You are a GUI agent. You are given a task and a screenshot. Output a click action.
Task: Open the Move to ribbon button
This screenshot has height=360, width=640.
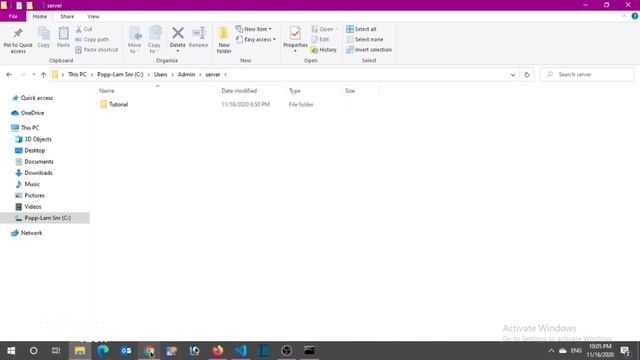[x=135, y=40]
